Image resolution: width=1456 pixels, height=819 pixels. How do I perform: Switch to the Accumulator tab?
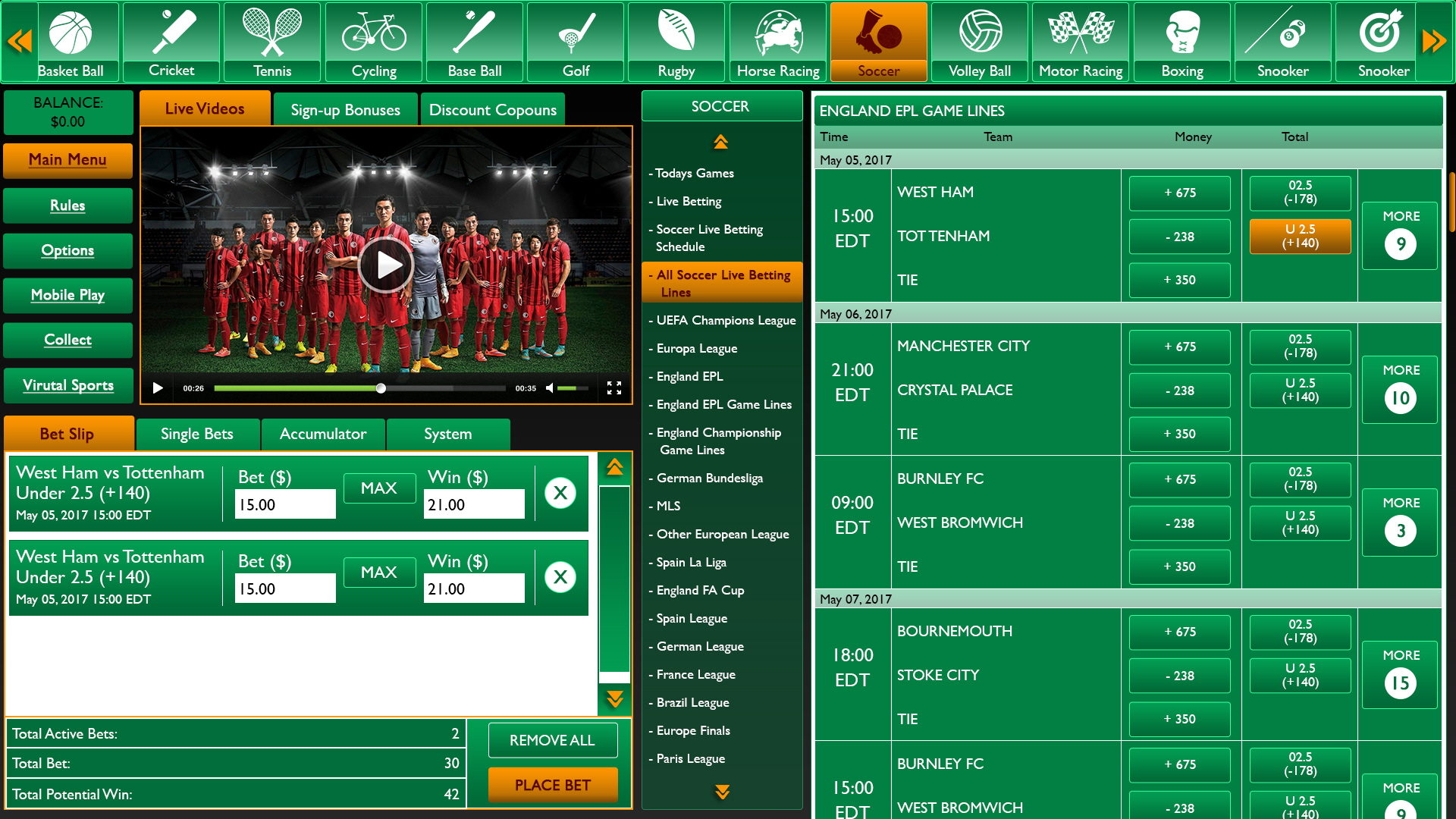pyautogui.click(x=323, y=434)
